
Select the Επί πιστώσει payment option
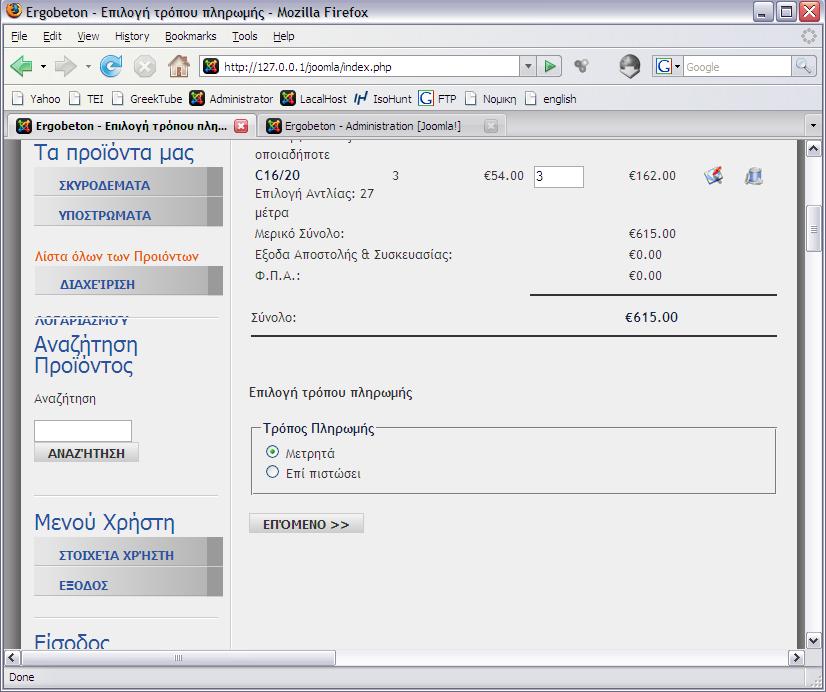pos(272,472)
